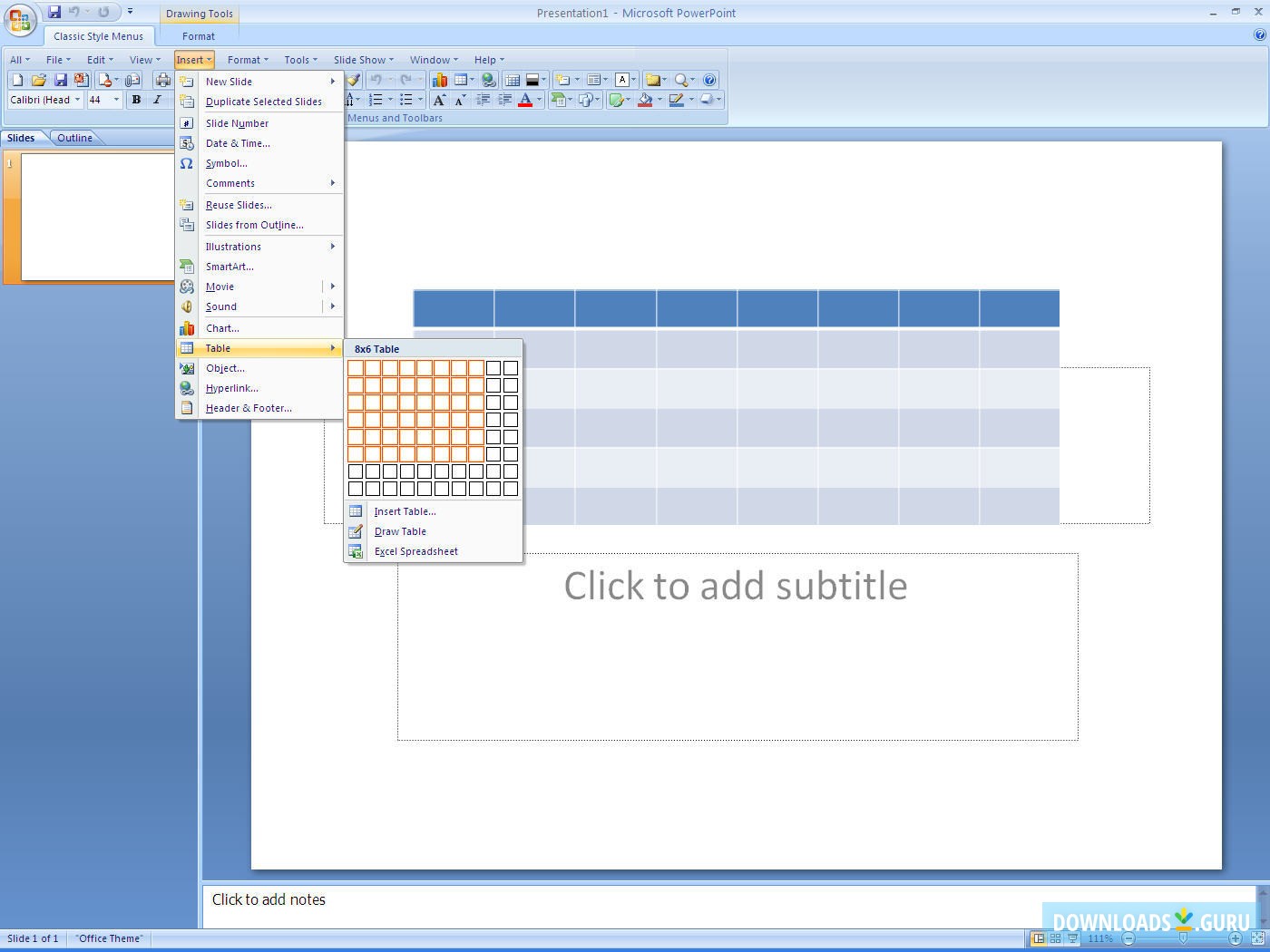Screen dimensions: 1270x952
Task: Choose Symbol from Insert menu
Action: pyautogui.click(x=259, y=163)
